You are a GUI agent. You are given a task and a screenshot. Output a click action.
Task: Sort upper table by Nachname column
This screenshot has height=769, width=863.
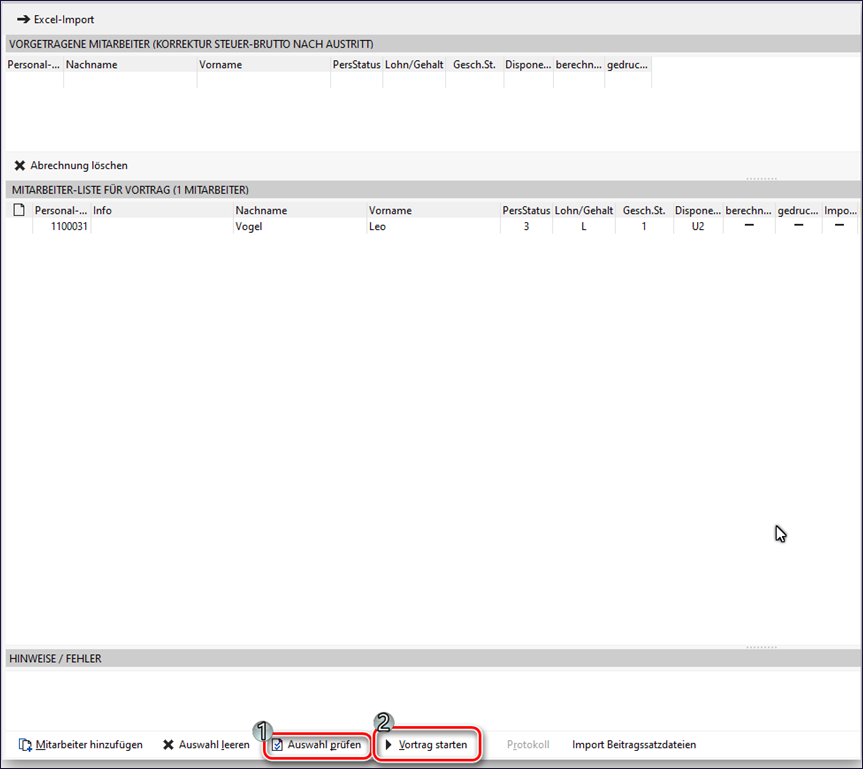[130, 64]
